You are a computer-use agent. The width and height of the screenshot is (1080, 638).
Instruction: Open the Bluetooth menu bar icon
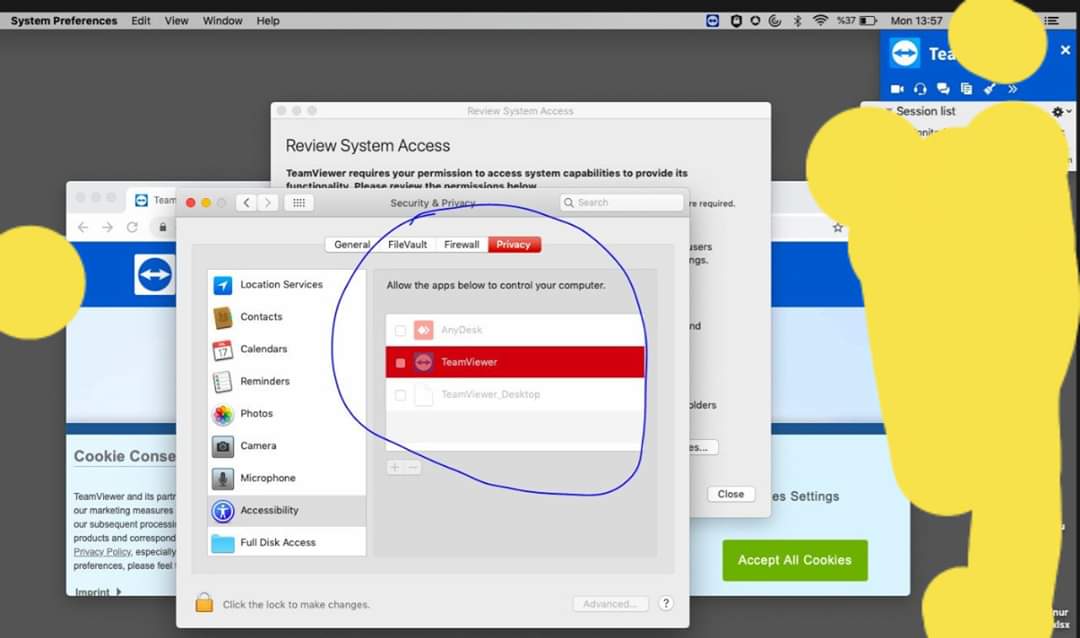pos(798,21)
